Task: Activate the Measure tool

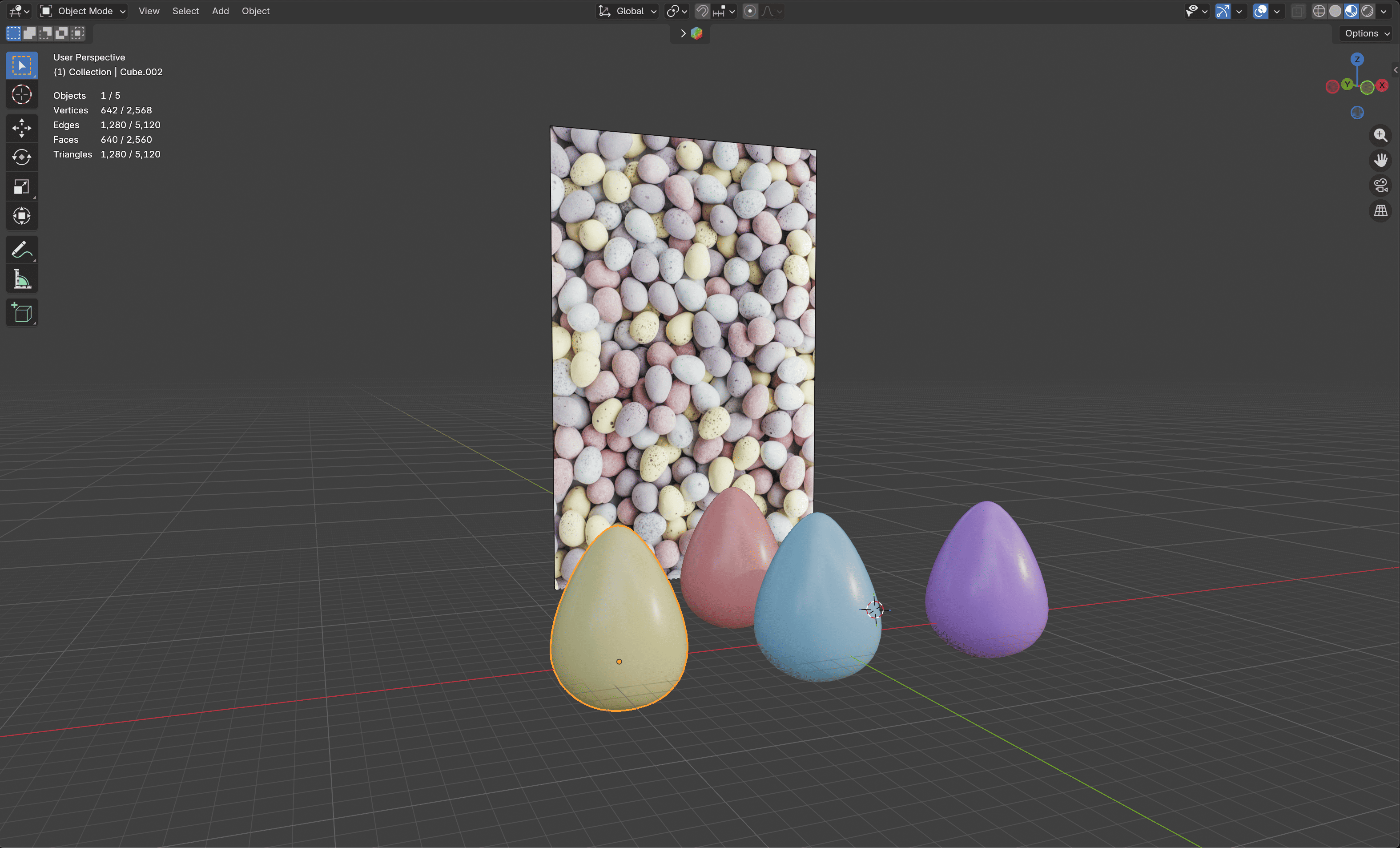Action: pos(22,279)
